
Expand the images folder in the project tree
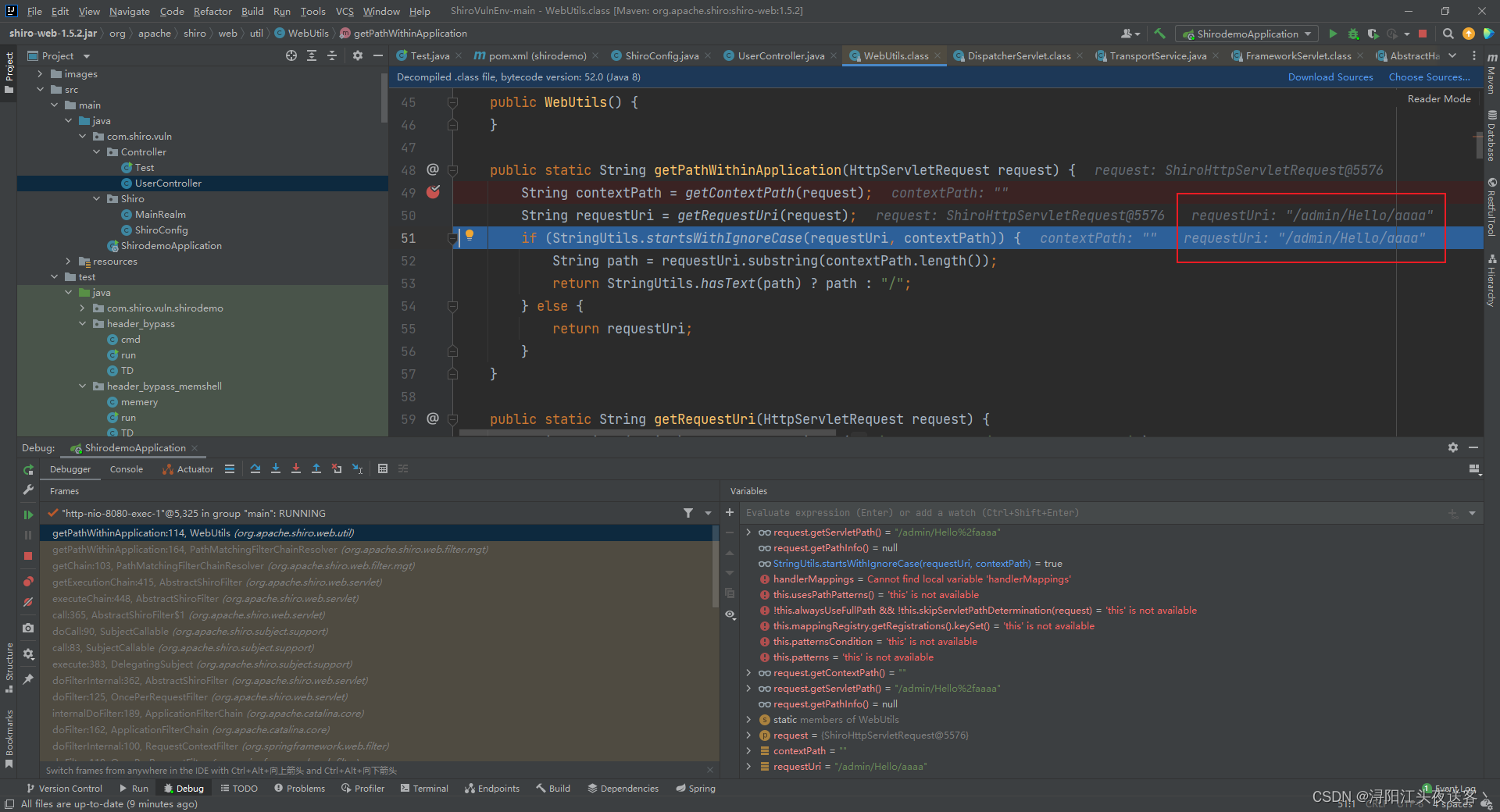tap(40, 74)
